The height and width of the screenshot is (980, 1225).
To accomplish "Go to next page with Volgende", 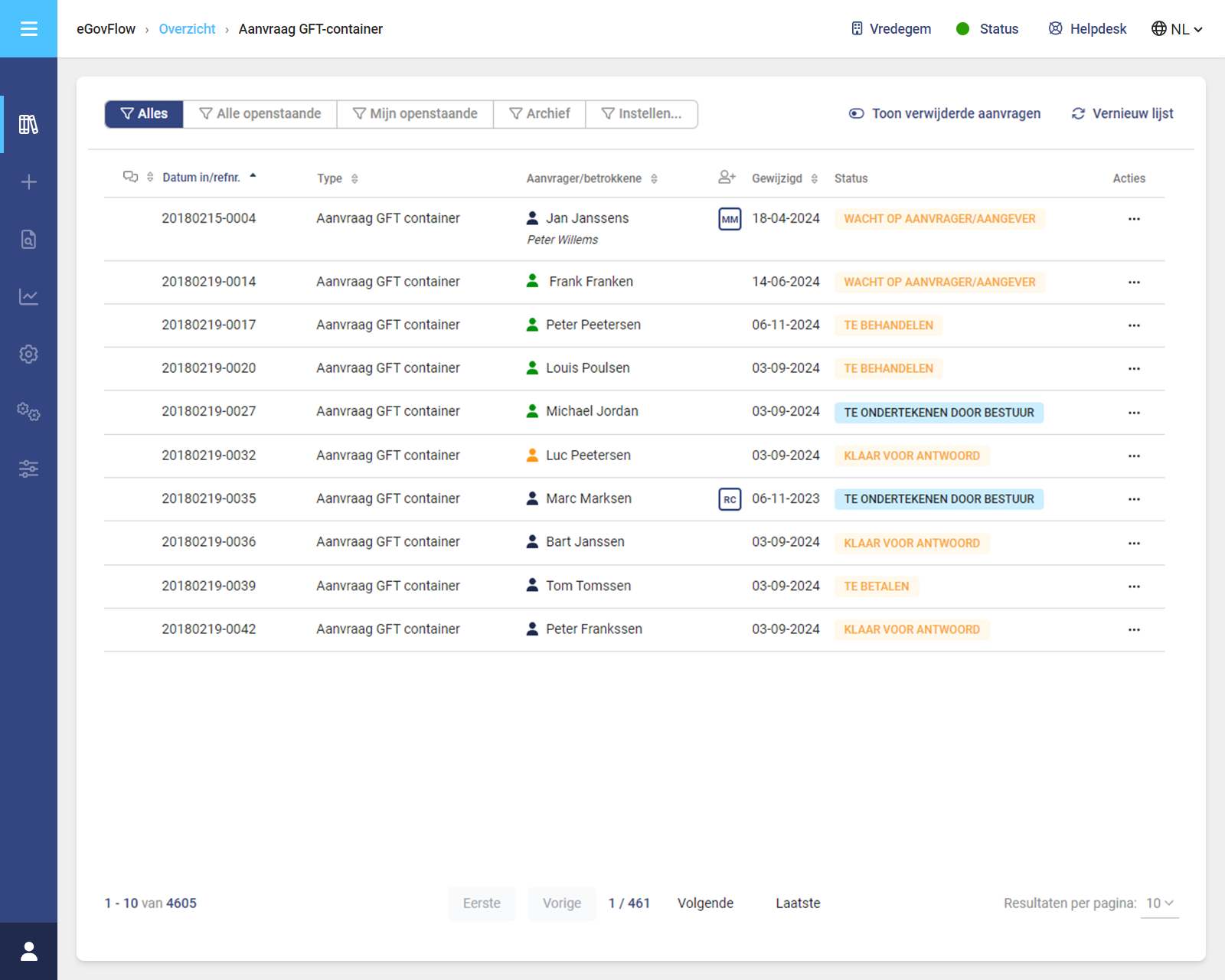I will pyautogui.click(x=705, y=903).
